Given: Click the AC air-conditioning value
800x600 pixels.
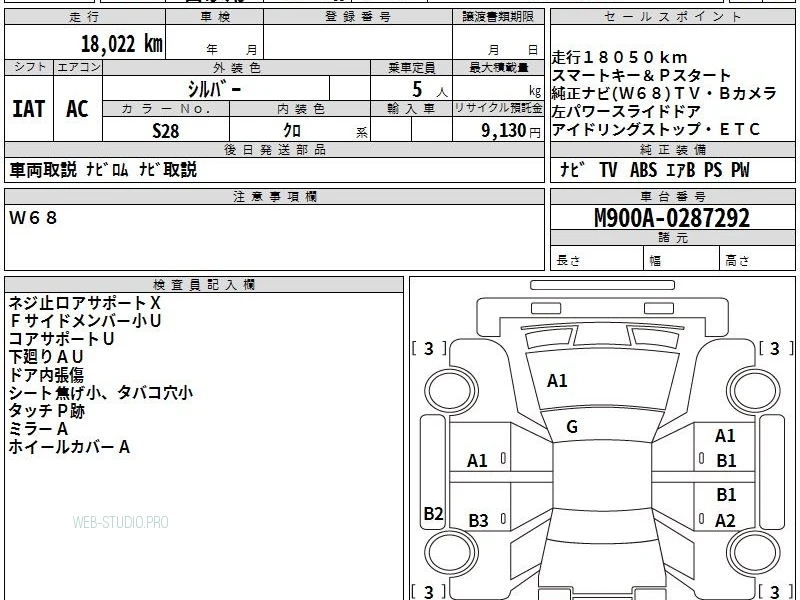Looking at the screenshot, I should [x=78, y=109].
